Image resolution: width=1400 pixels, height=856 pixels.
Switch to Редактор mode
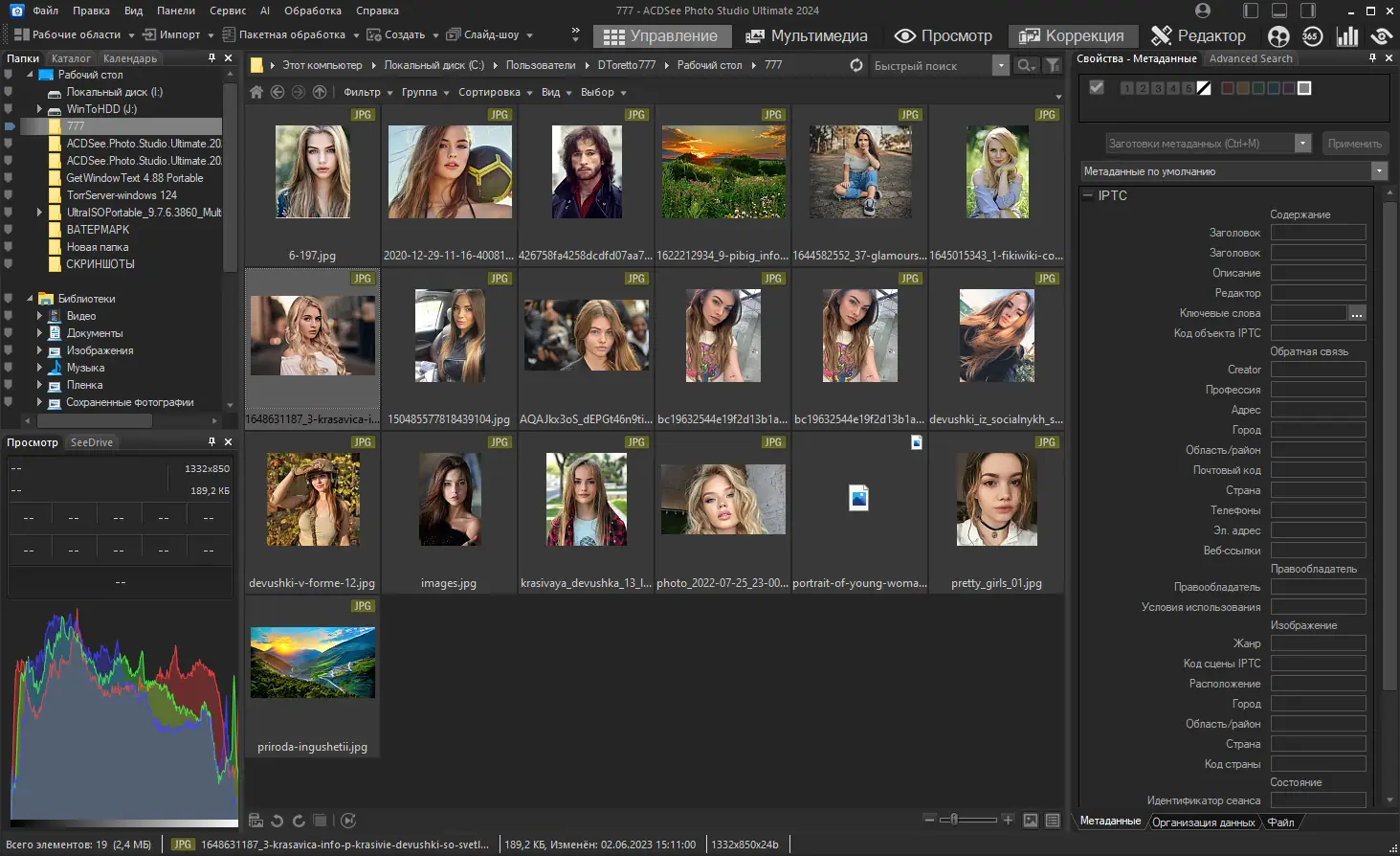(1198, 35)
